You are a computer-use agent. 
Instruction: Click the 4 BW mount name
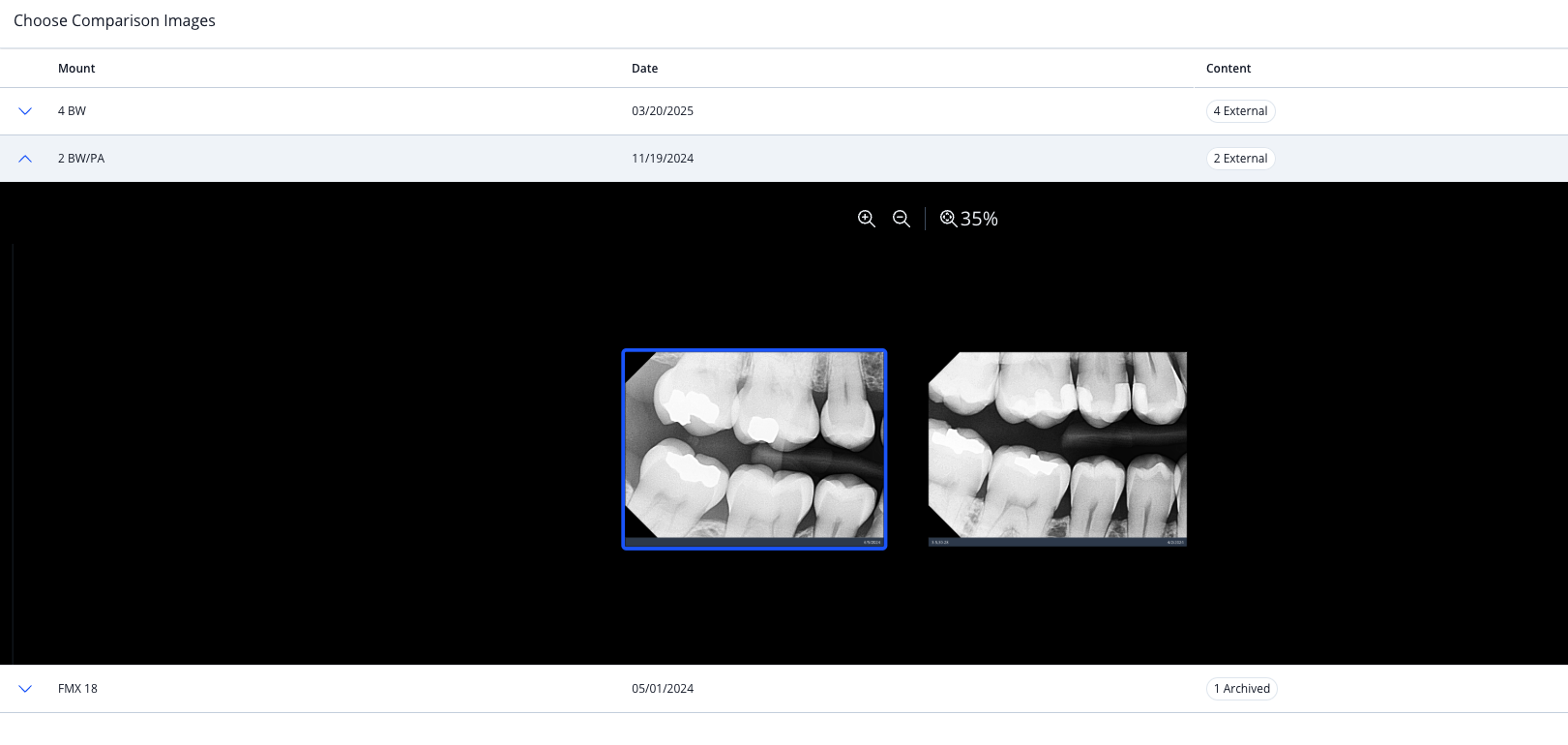[x=72, y=111]
